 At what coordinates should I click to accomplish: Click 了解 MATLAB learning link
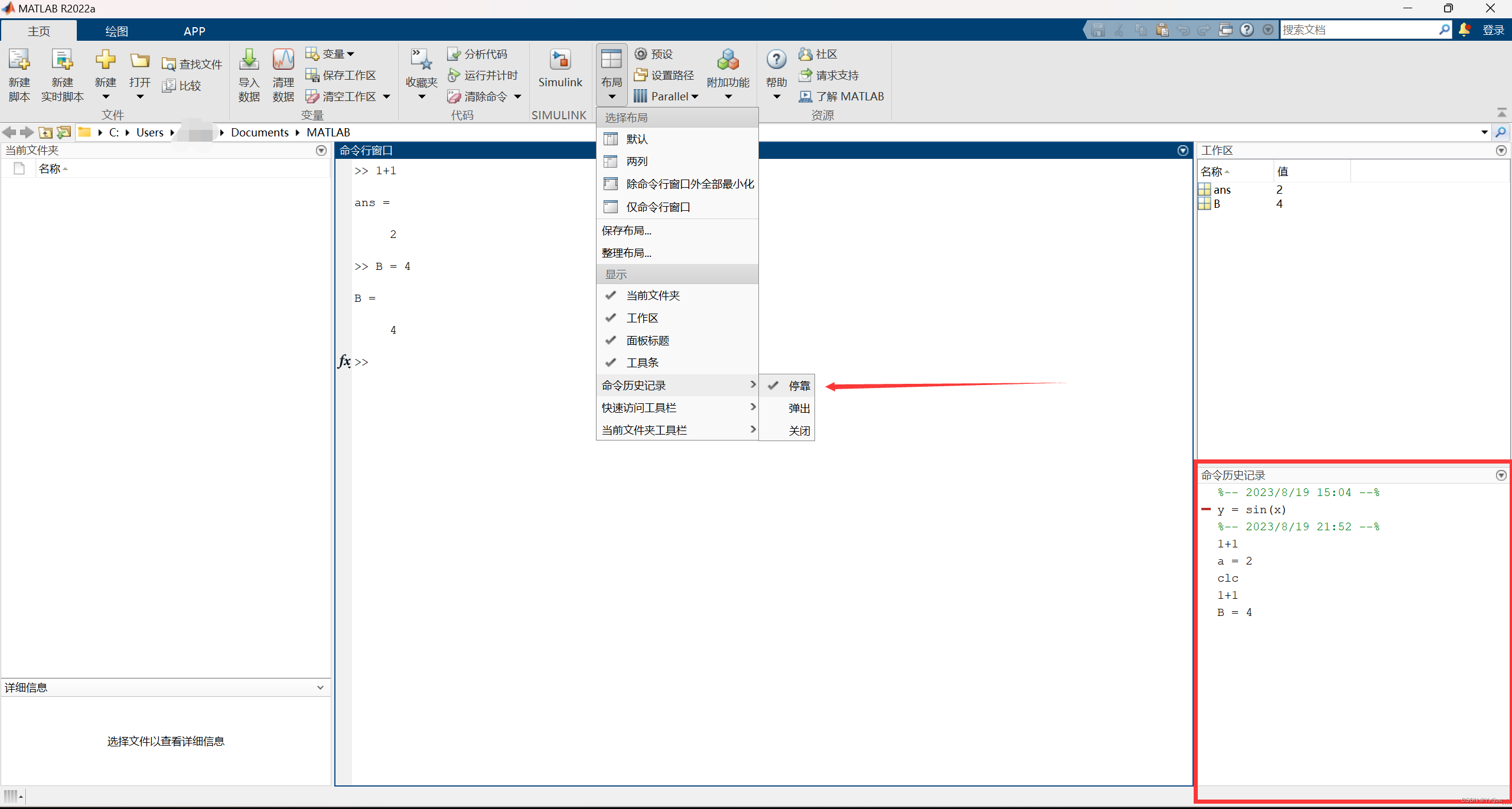click(x=842, y=96)
